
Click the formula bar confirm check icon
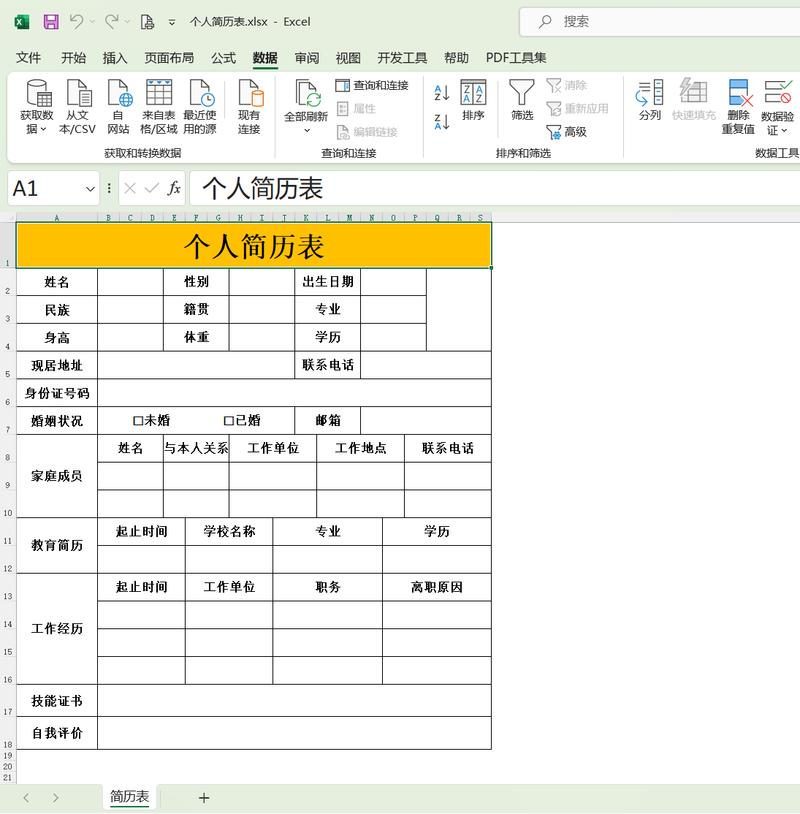(152, 188)
